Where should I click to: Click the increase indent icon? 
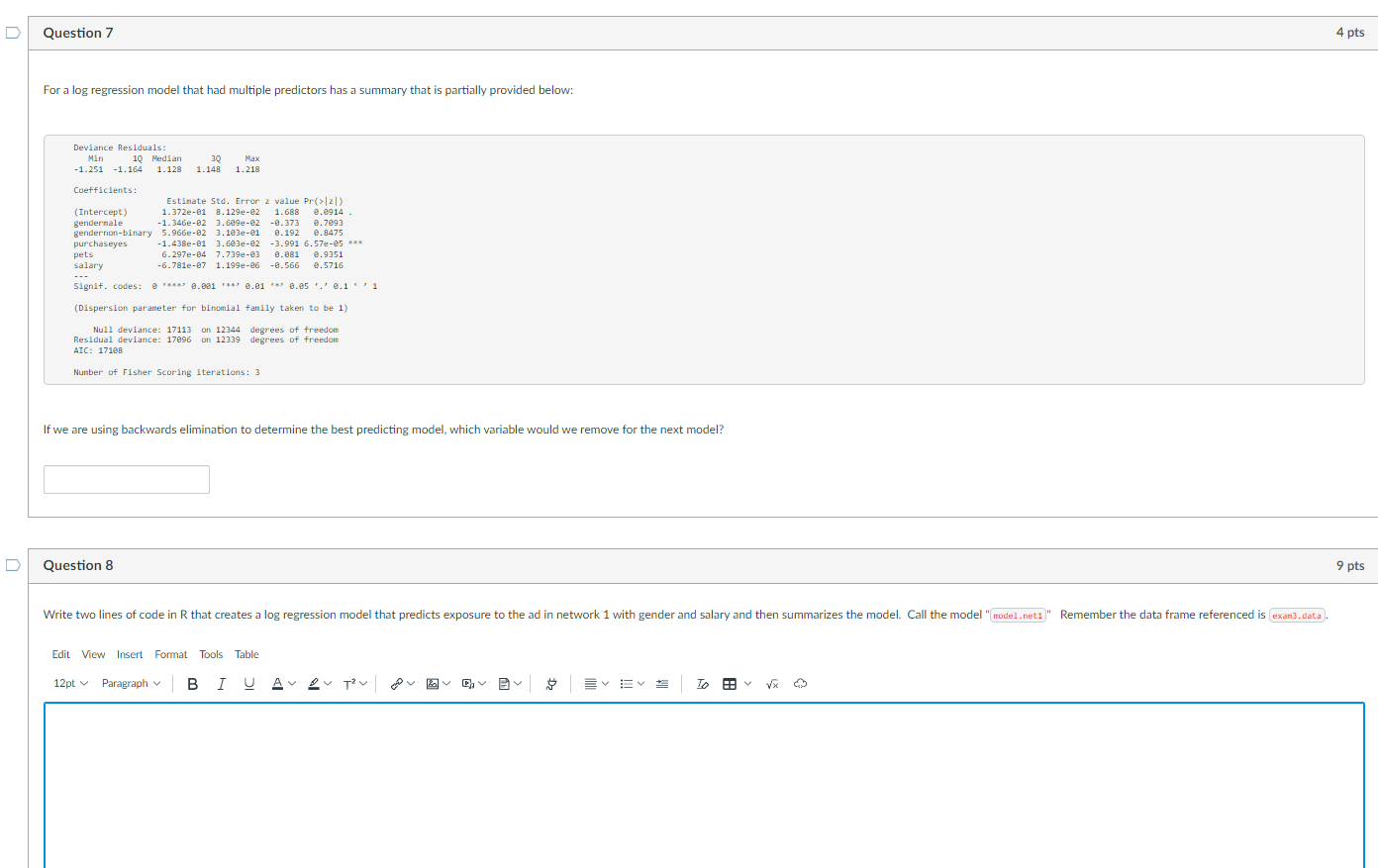coord(661,683)
